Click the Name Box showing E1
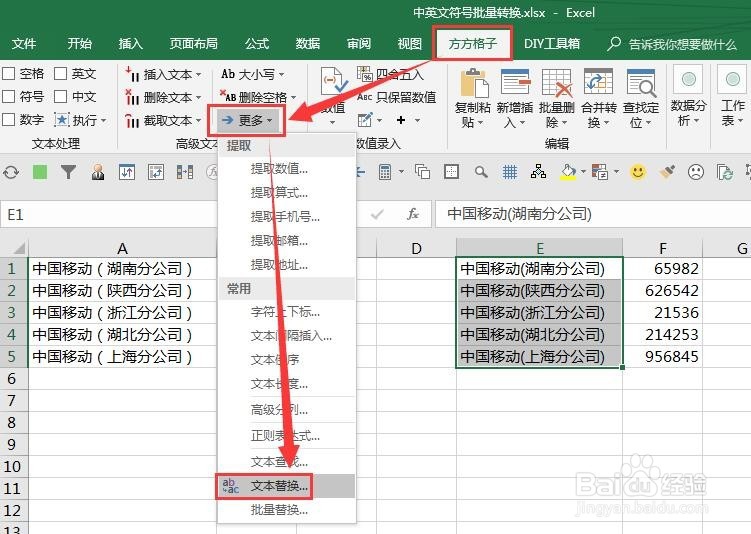This screenshot has width=751, height=534. tap(109, 214)
